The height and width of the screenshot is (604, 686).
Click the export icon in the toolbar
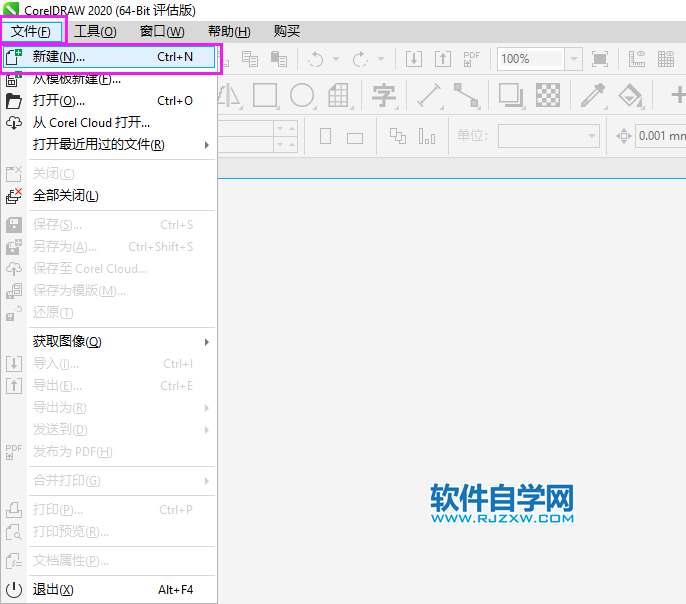pos(443,59)
